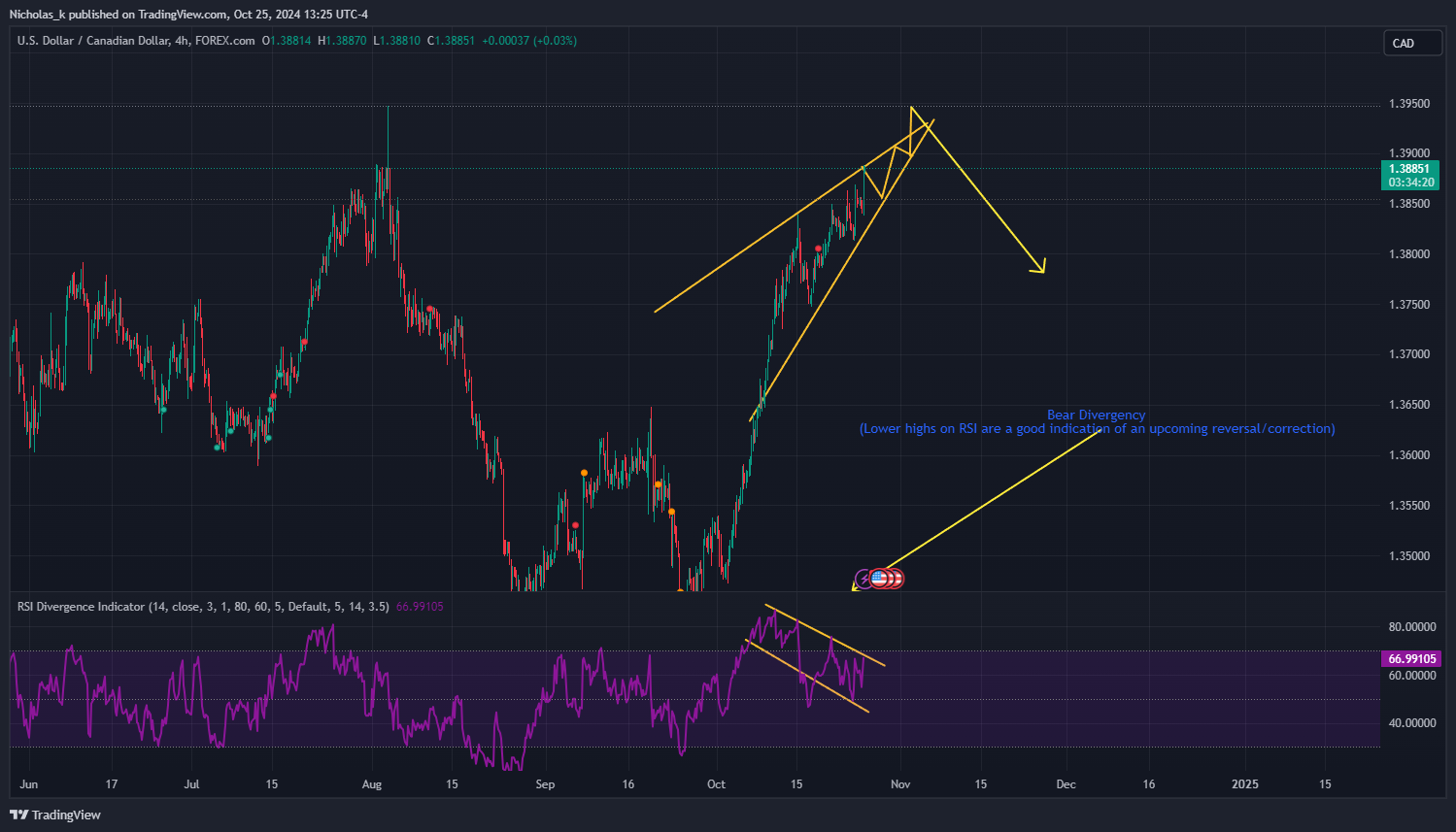The width and height of the screenshot is (1456, 832).
Task: Click the Nov label on time axis
Action: tap(900, 784)
